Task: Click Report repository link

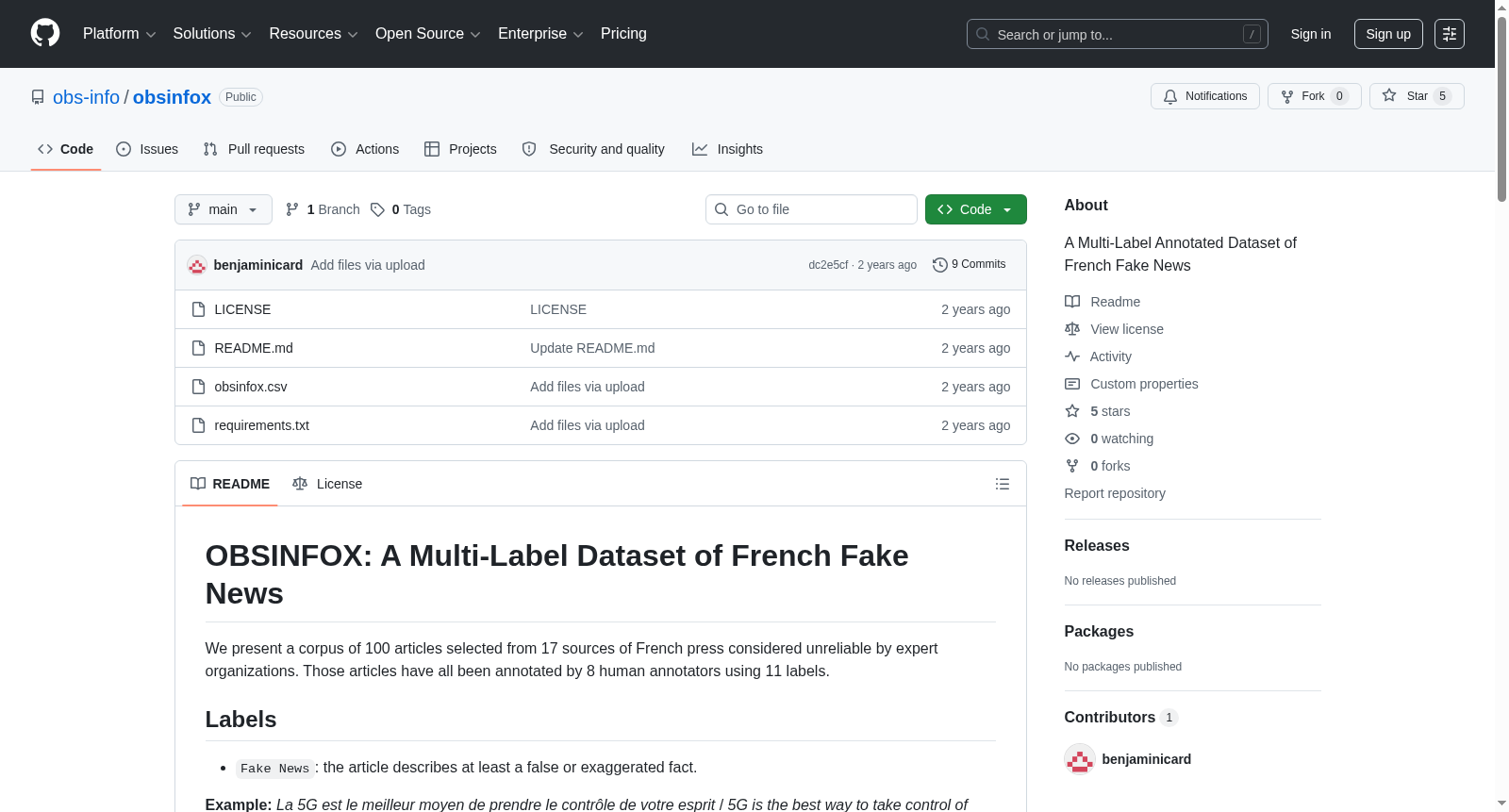Action: (x=1115, y=493)
